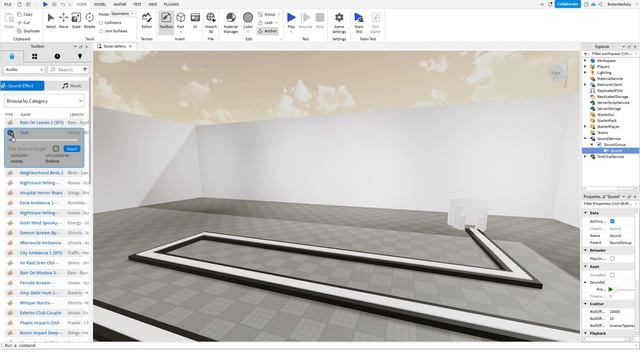Collapse the Data section in Properties
This screenshot has height=360, width=640.
585,213
